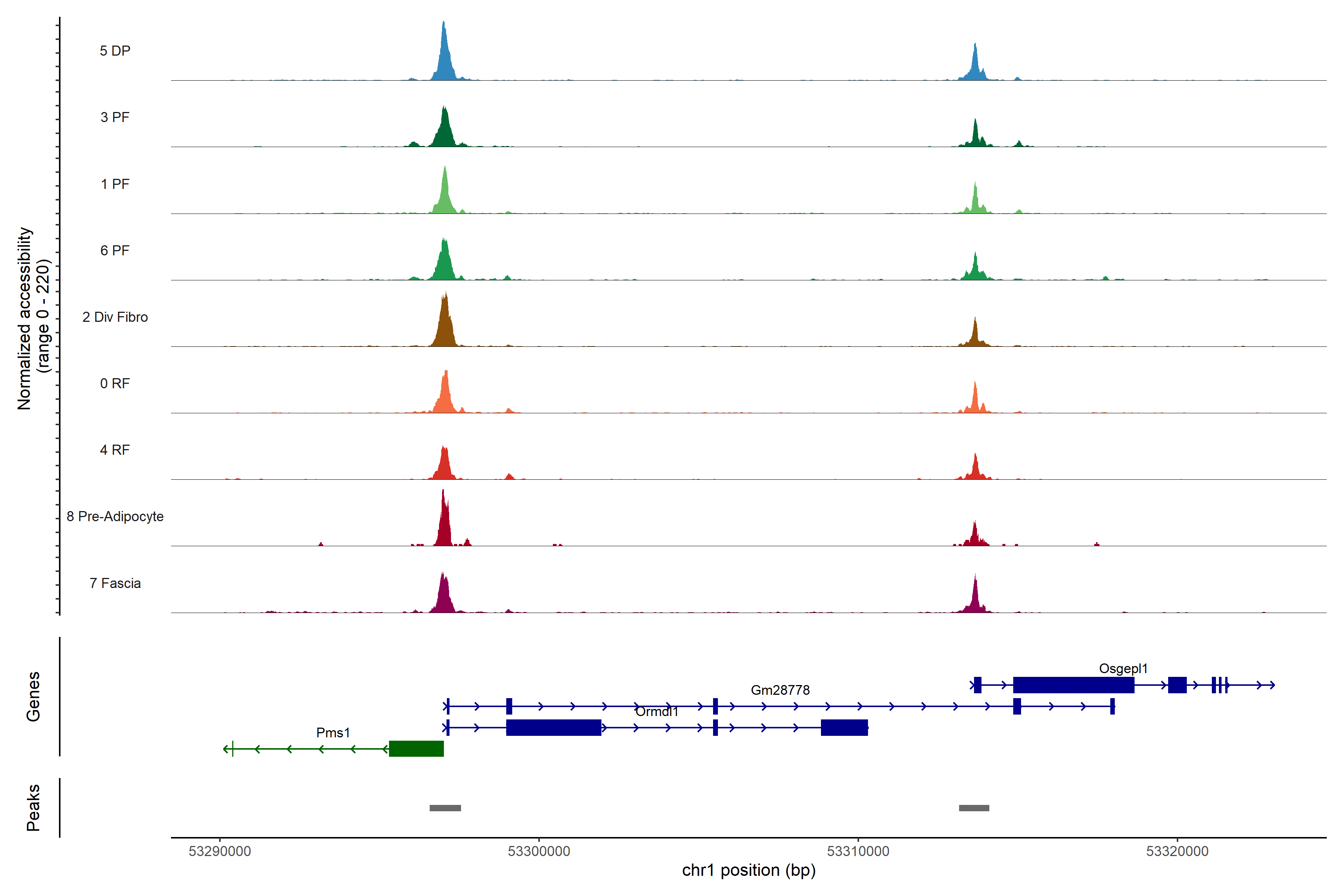Click the left gray peak bar

(x=445, y=808)
